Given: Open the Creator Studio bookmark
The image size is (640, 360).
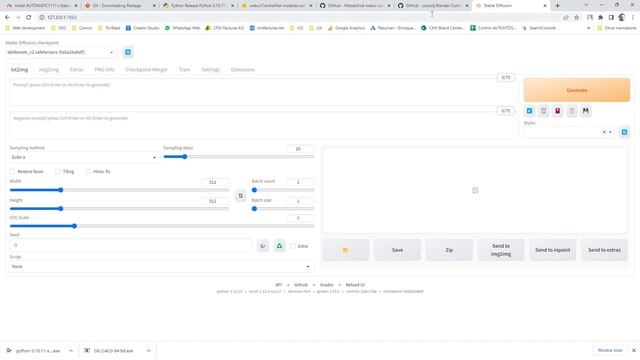Looking at the screenshot, I should [x=142, y=28].
